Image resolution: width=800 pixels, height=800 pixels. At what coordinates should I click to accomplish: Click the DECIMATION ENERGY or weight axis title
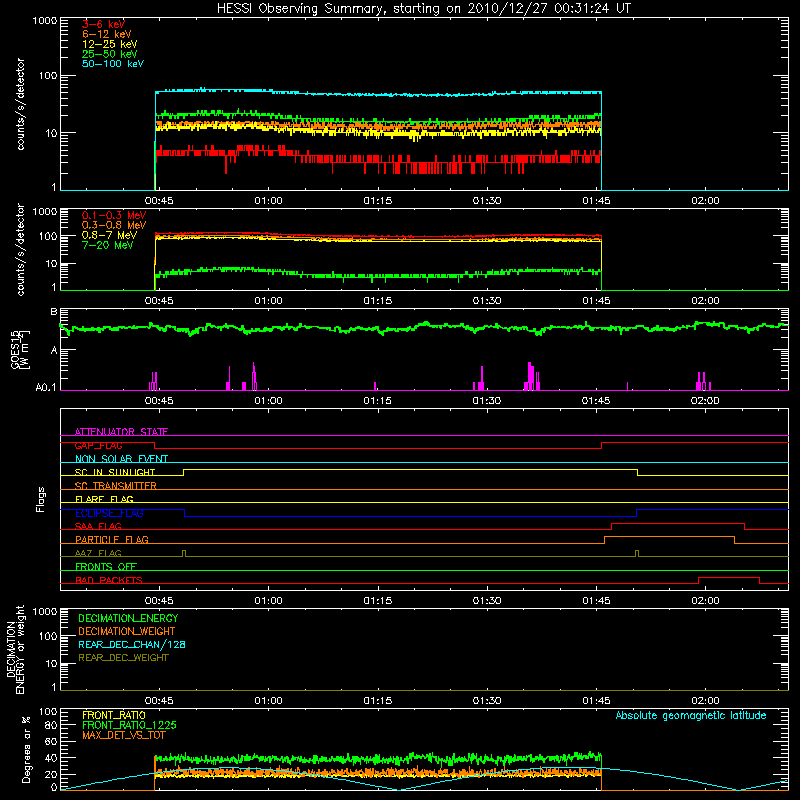point(15,649)
